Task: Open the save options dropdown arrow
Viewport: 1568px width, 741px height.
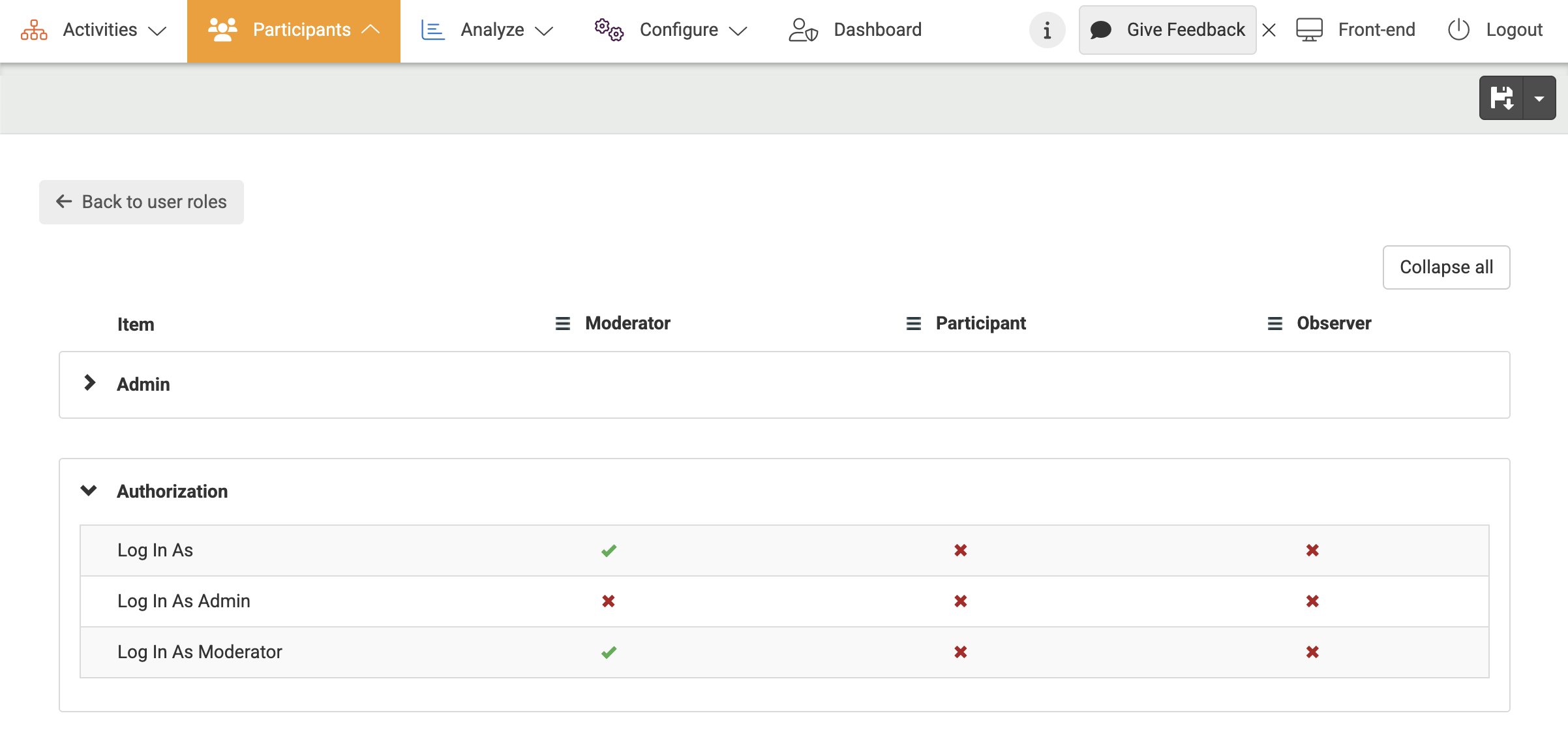Action: click(1539, 98)
